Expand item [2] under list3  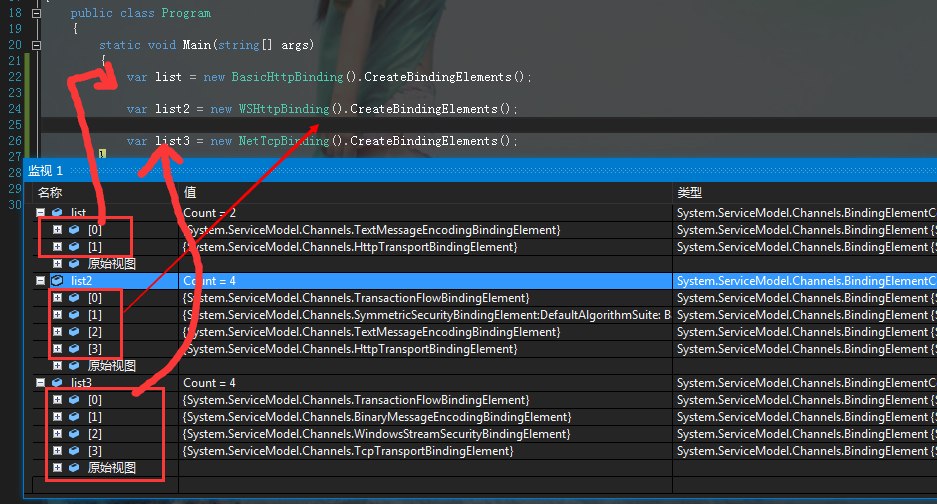(57, 433)
